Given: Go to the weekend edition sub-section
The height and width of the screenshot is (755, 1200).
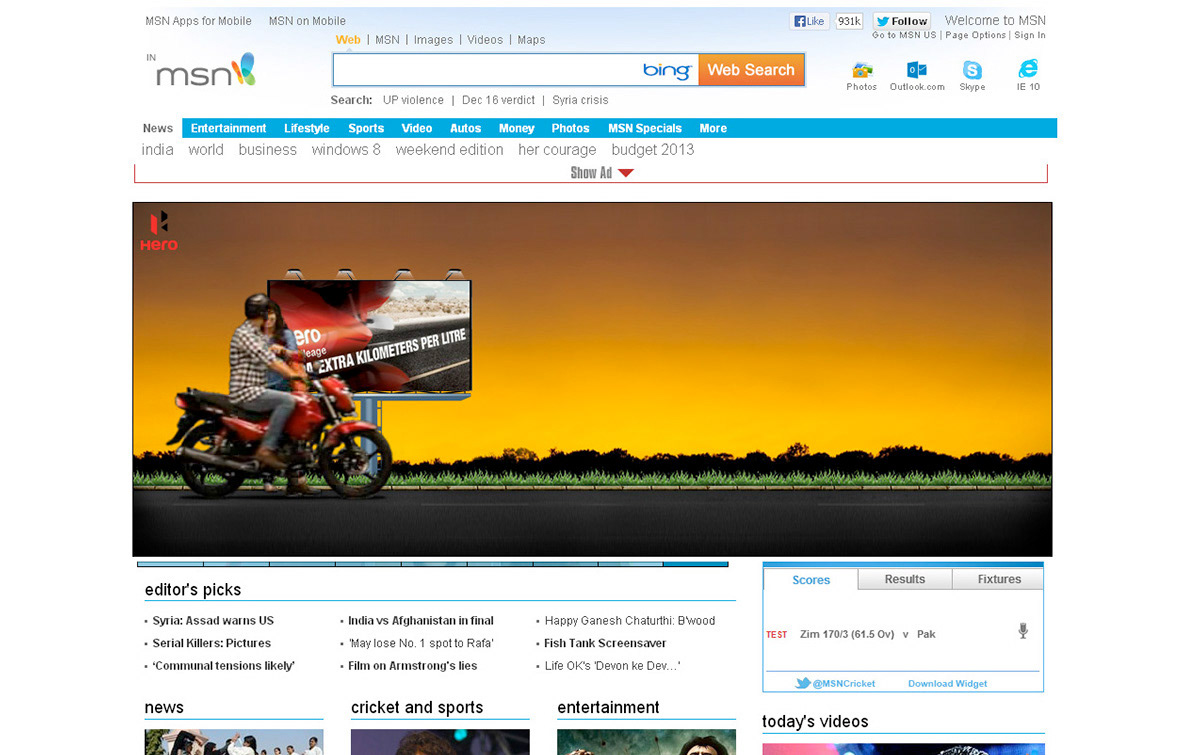Looking at the screenshot, I should (449, 149).
